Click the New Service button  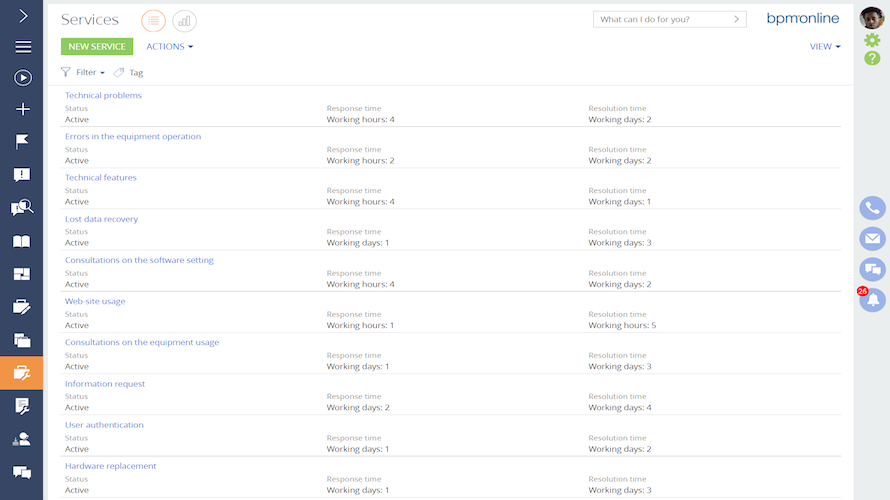tap(96, 46)
